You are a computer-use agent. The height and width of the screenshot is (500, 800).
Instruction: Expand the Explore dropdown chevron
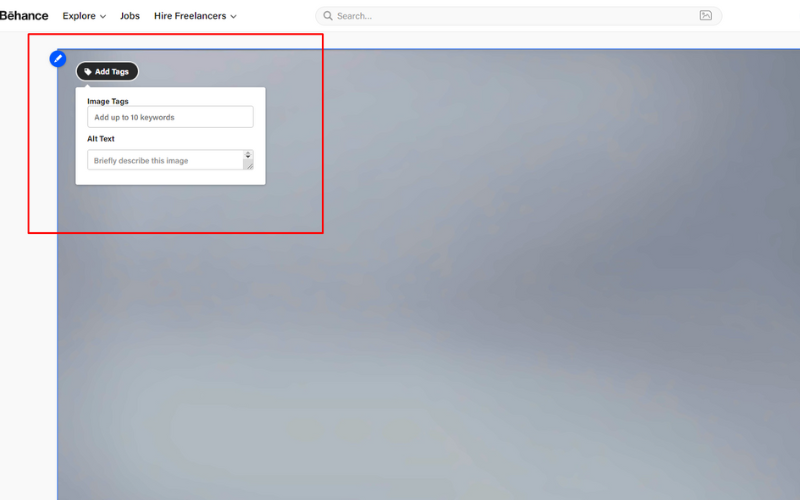(x=103, y=16)
